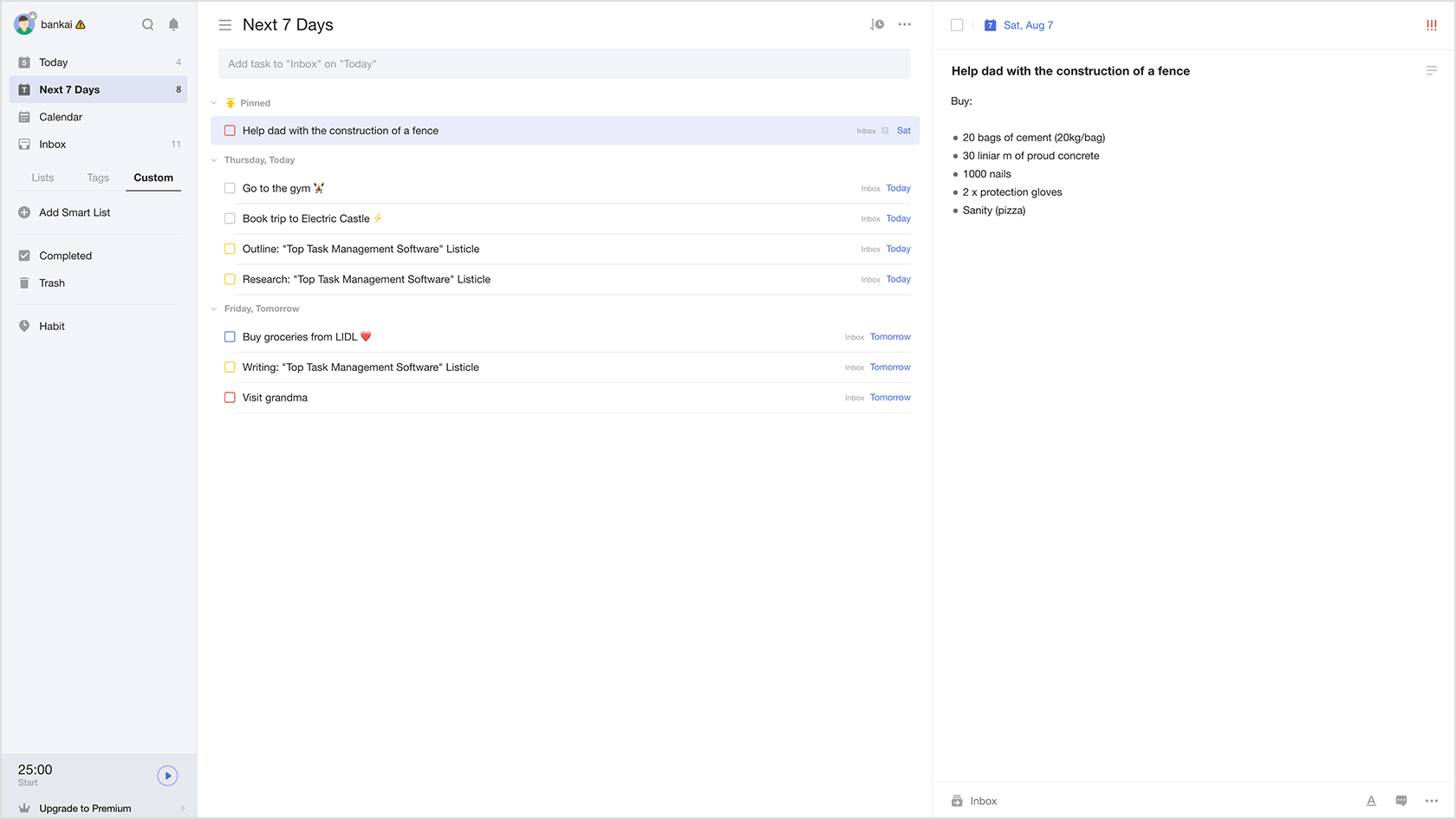Click the Completed checkmark icon
1456x819 pixels.
click(24, 256)
